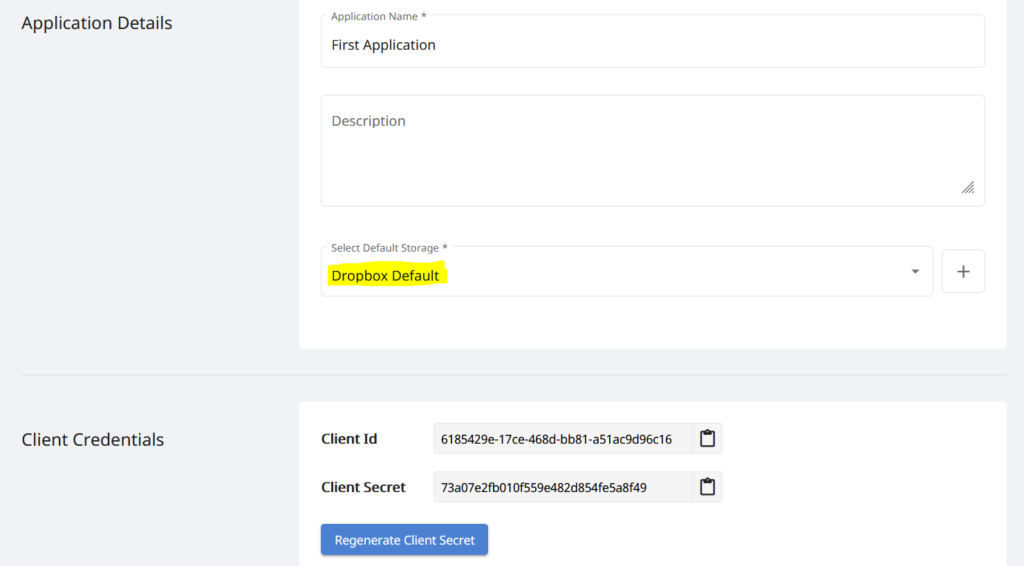This screenshot has width=1024, height=566.
Task: Copy the Client Secret to clipboard
Action: tap(707, 487)
